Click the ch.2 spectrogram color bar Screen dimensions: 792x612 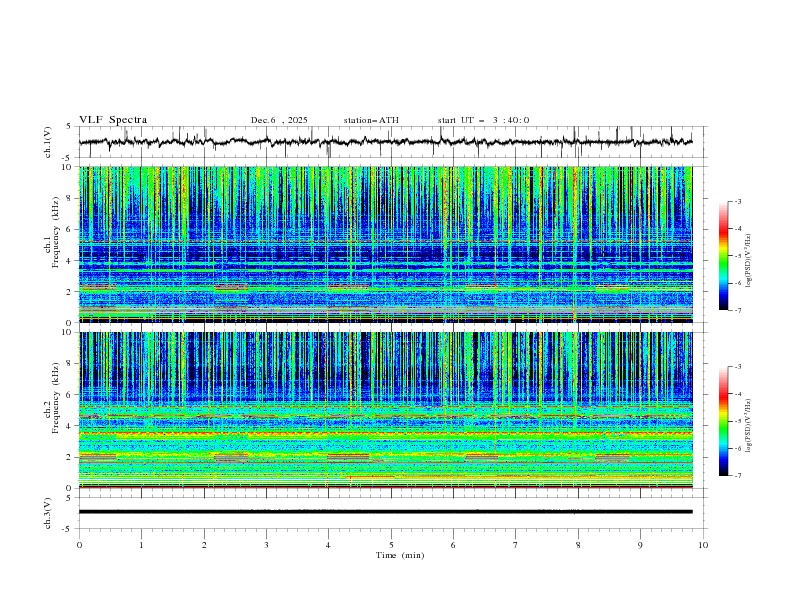pyautogui.click(x=724, y=421)
